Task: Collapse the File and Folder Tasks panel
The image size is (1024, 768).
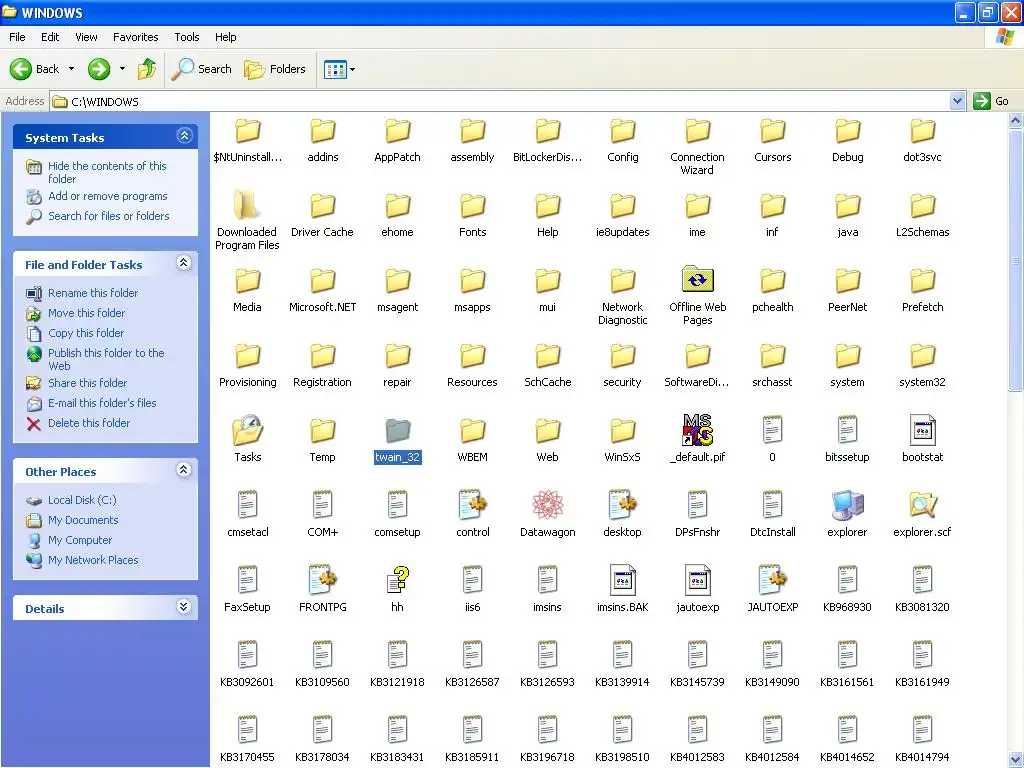Action: pyautogui.click(x=184, y=263)
